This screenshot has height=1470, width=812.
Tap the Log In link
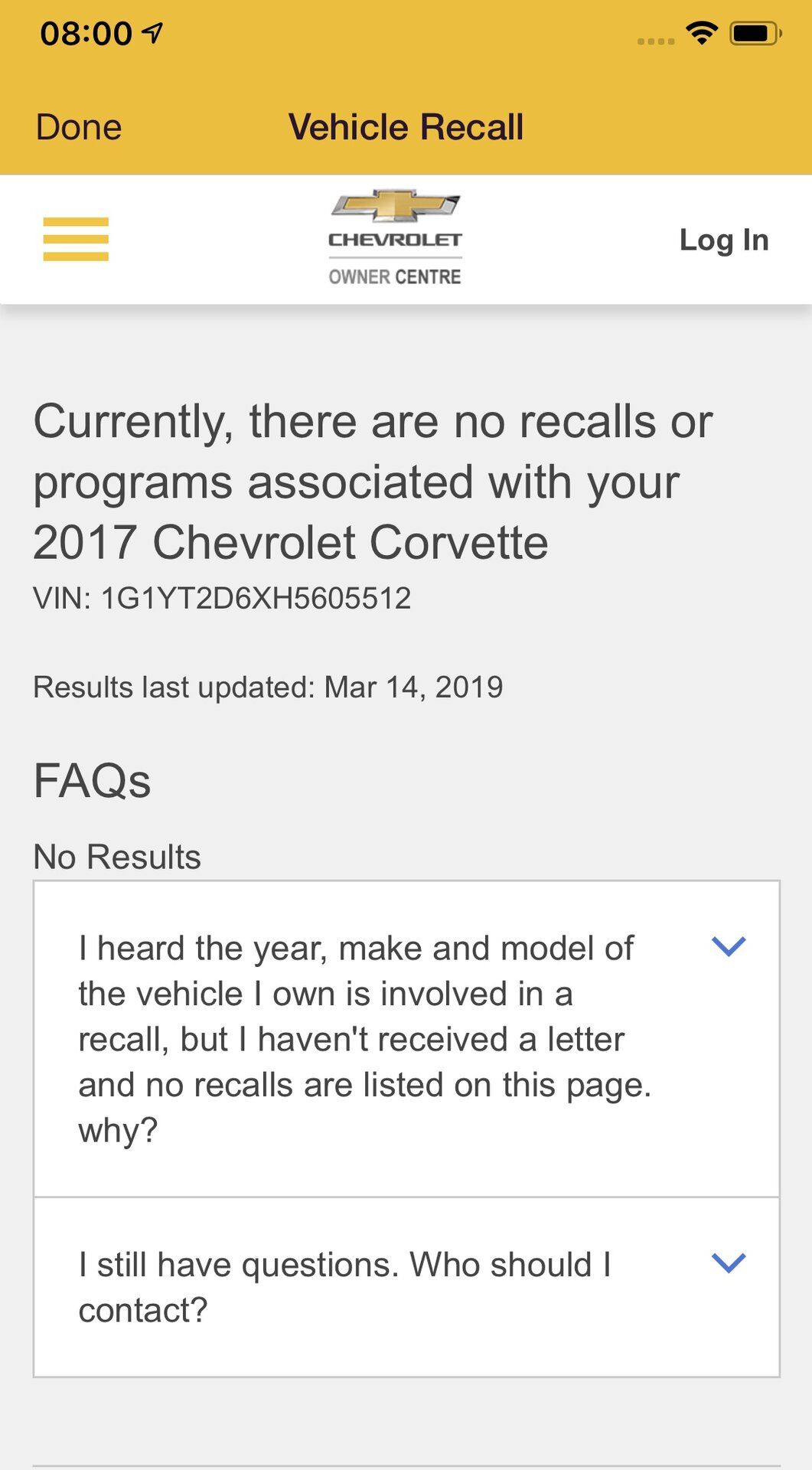tap(723, 240)
